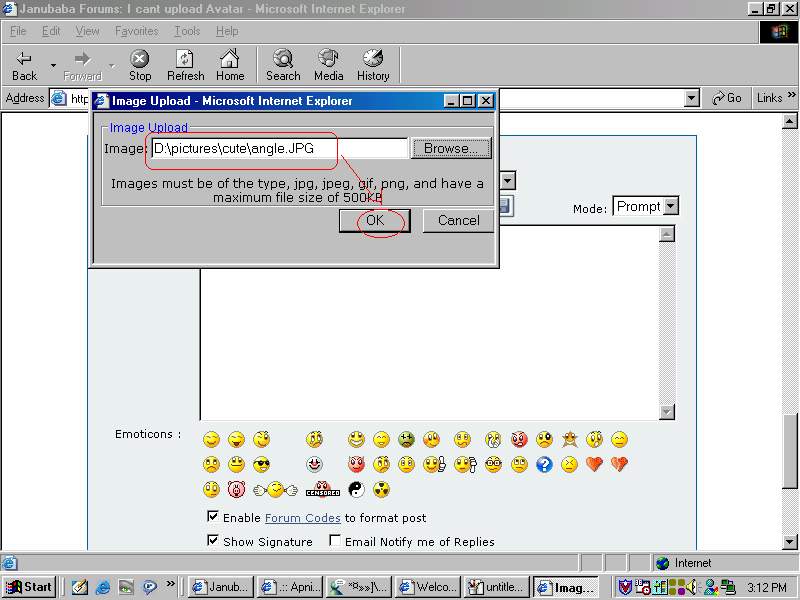Viewport: 800px width, 600px height.
Task: Insert the radioactive symbol emoticon
Action: point(381,489)
